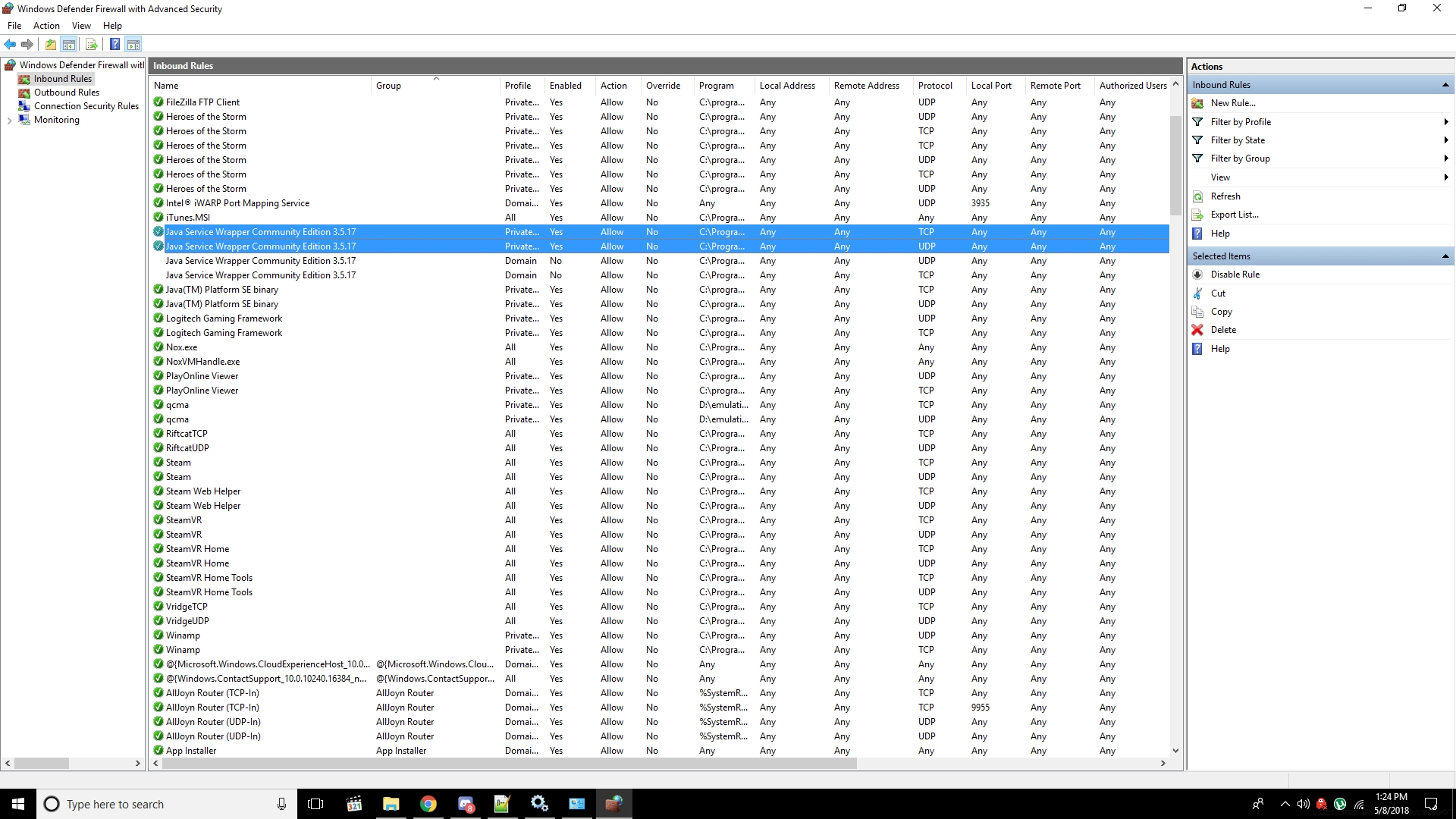1456x819 pixels.
Task: Collapse the Selected Items actions section
Action: coord(1445,256)
